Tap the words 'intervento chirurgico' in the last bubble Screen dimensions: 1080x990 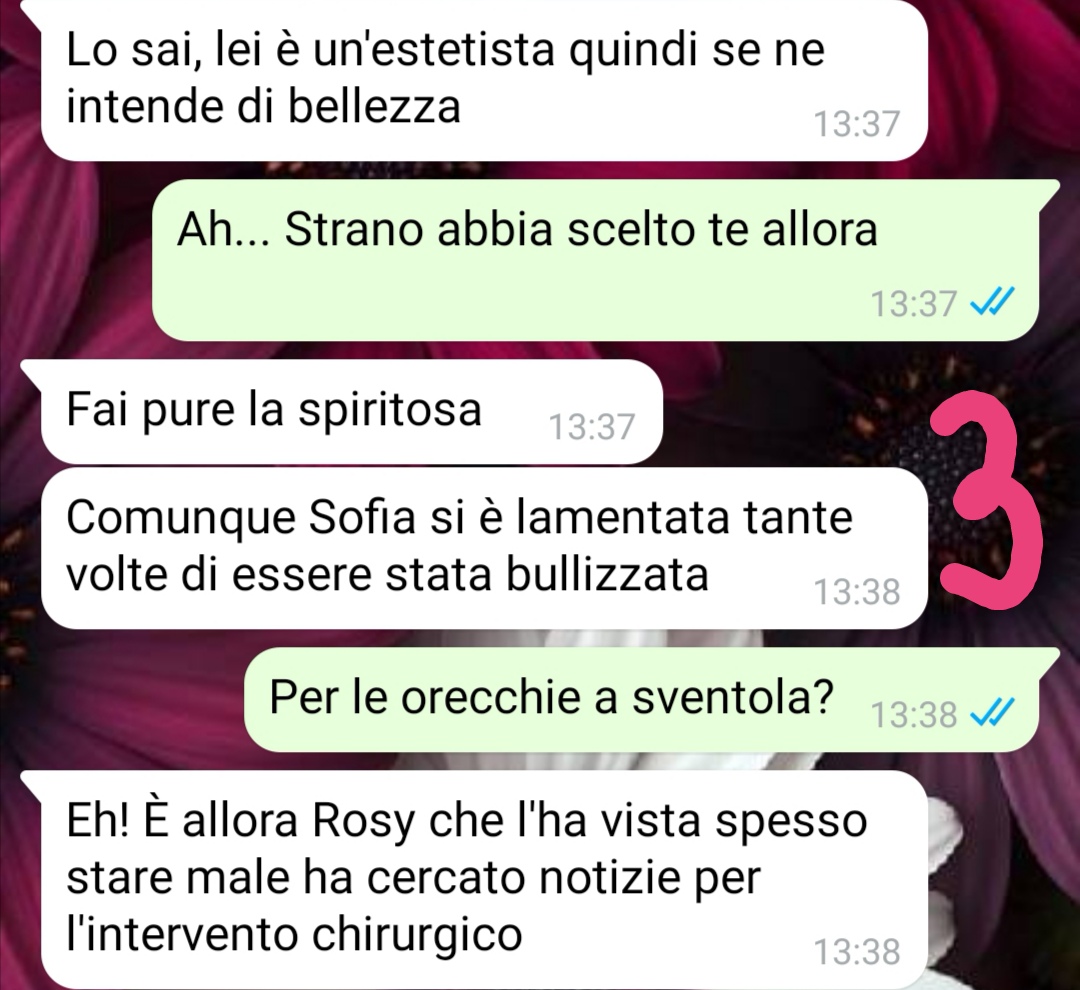click(x=294, y=935)
